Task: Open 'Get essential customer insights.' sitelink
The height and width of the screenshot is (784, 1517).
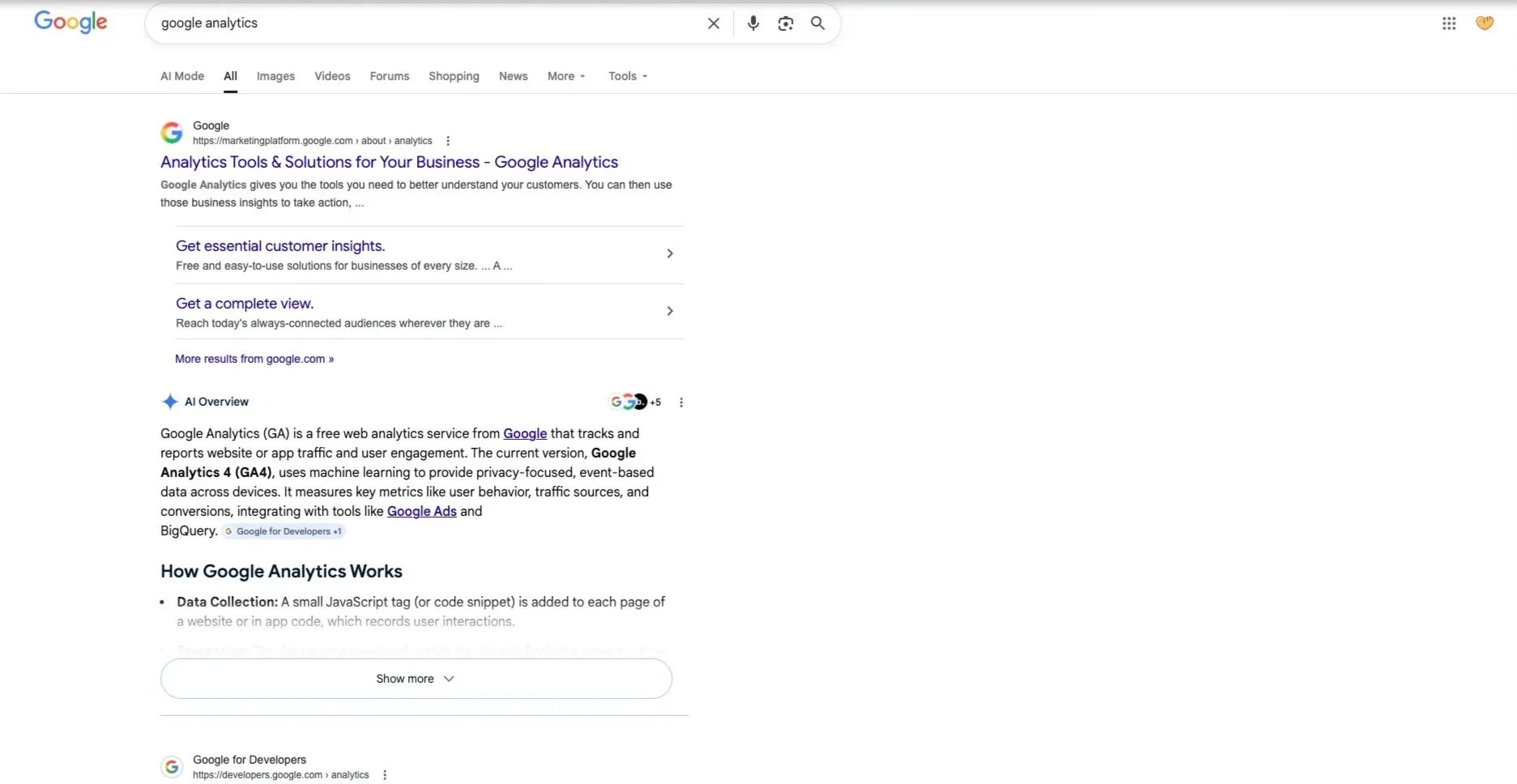Action: point(280,245)
